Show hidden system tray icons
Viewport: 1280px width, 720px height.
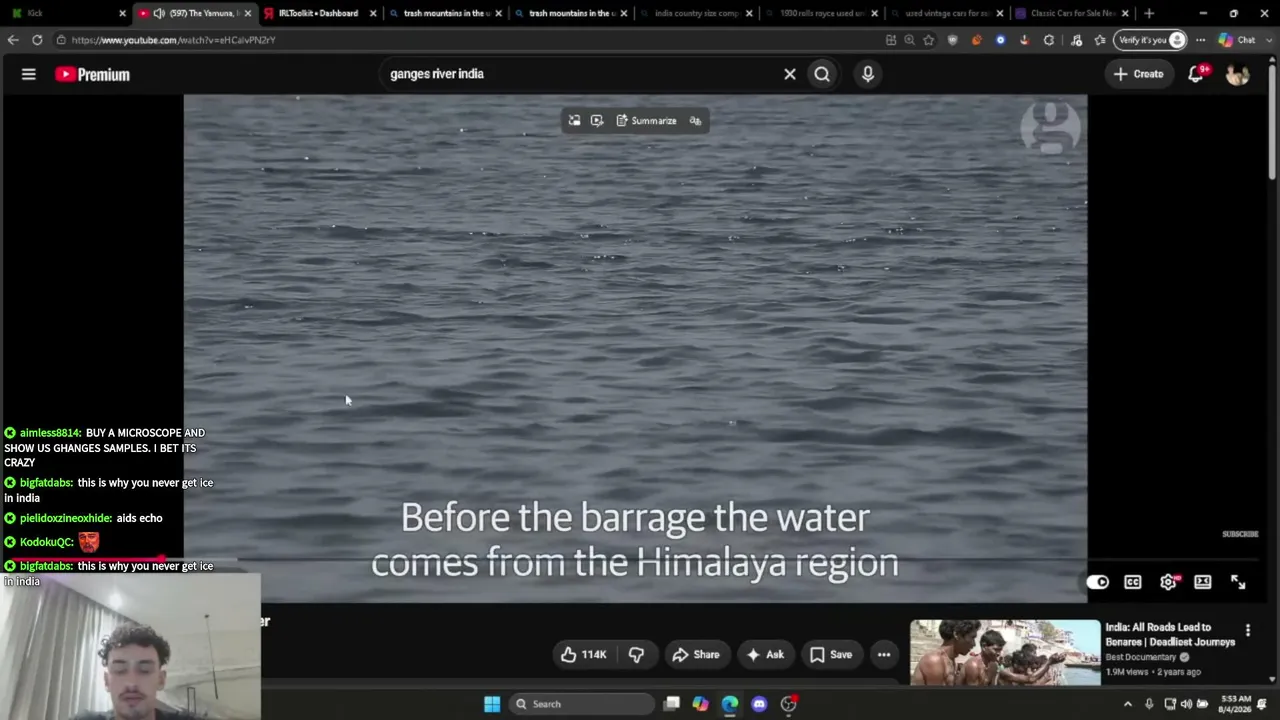1128,704
